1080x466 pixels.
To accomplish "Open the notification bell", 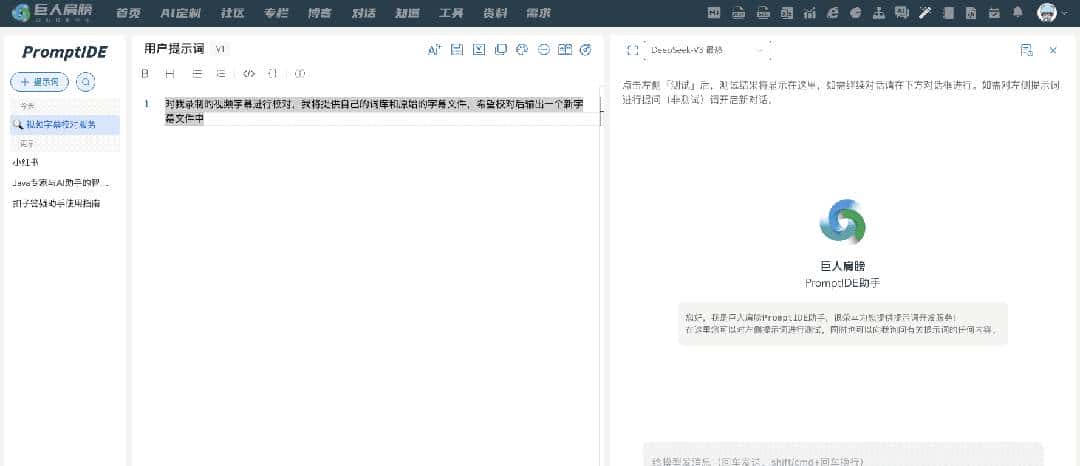I will 1017,12.
